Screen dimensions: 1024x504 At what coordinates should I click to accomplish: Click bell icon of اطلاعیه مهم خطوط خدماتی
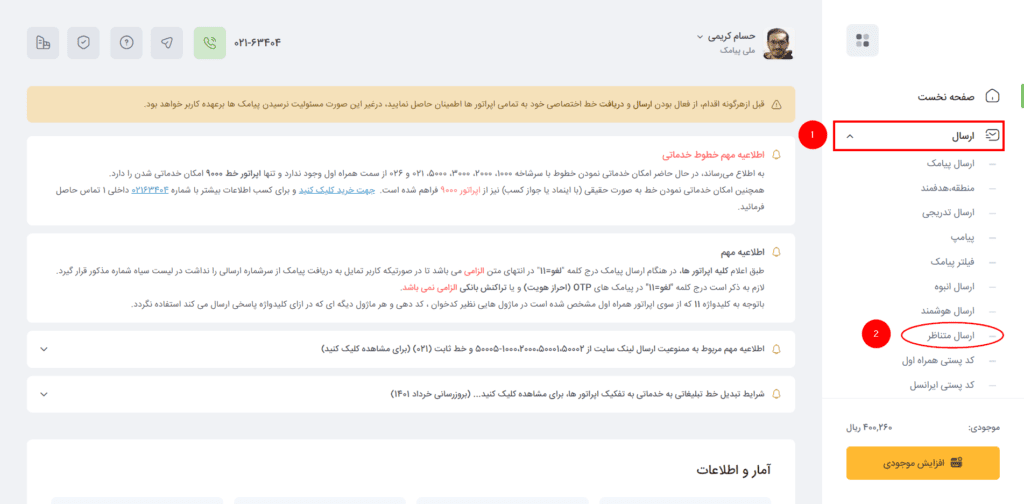776,155
